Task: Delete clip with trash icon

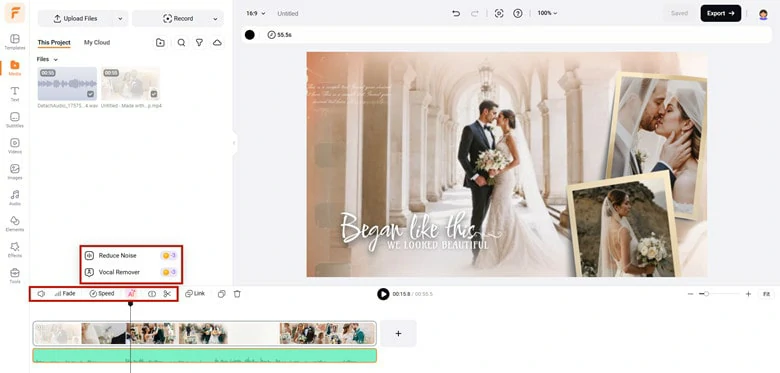Action: 237,294
